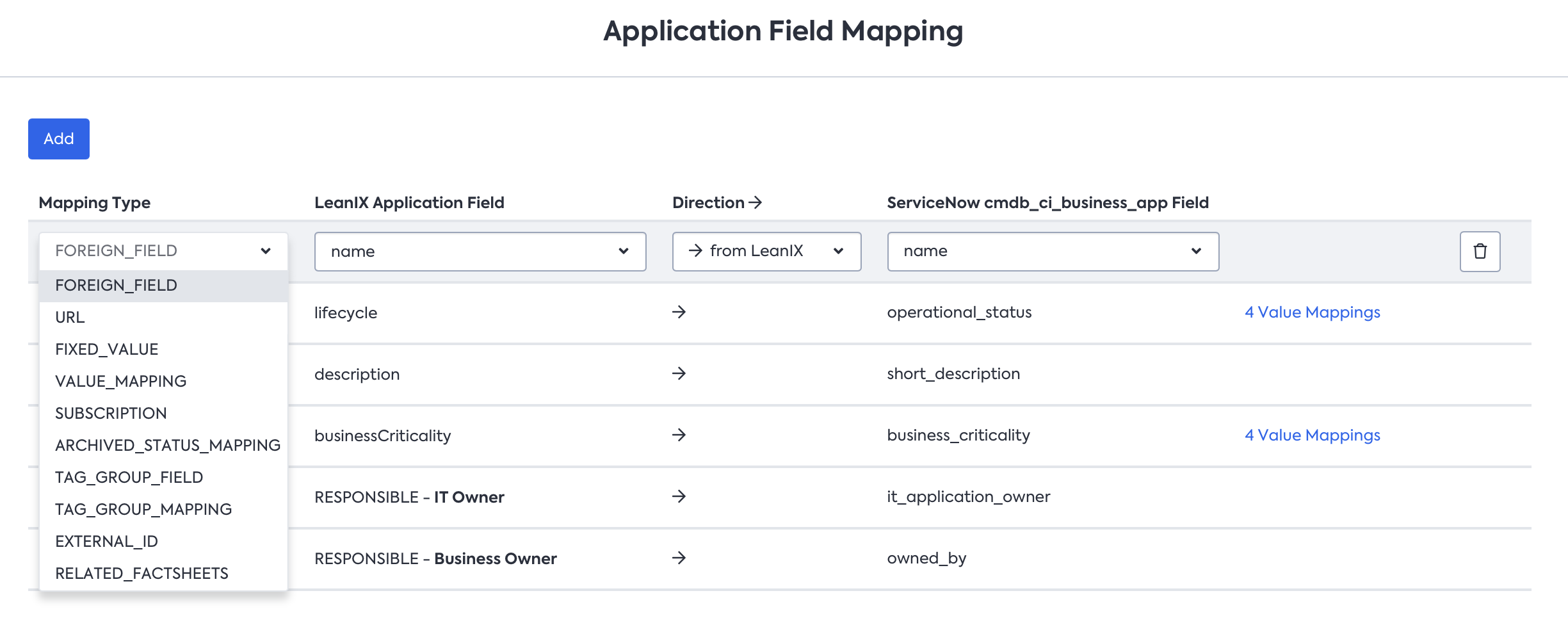Viewport: 1568px width, 632px height.
Task: Click RESPONSIBLE - Business Owner row
Action: click(435, 559)
